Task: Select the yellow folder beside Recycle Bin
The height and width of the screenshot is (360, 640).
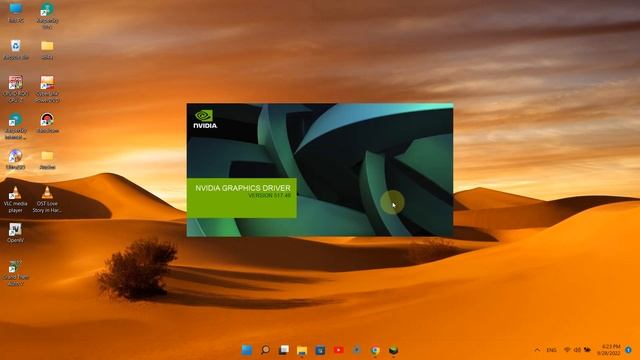Action: pos(47,49)
